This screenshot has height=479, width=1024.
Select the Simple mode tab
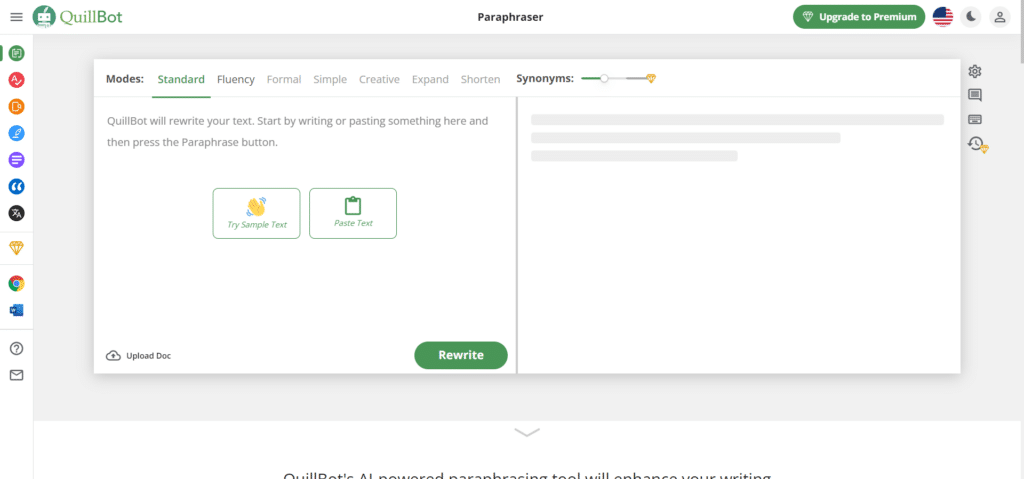coord(330,79)
